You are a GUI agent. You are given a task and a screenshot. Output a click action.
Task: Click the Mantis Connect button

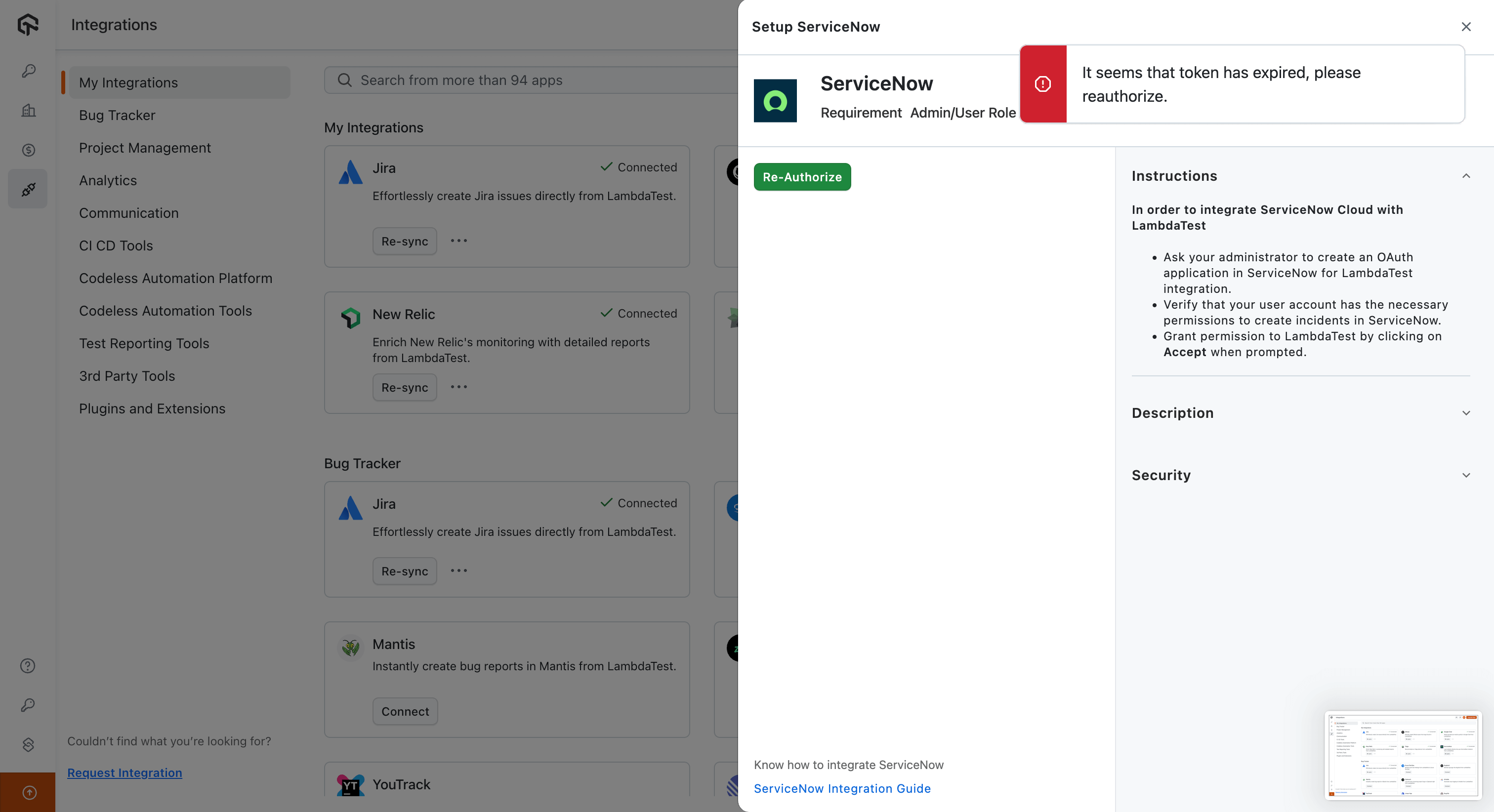(x=405, y=711)
